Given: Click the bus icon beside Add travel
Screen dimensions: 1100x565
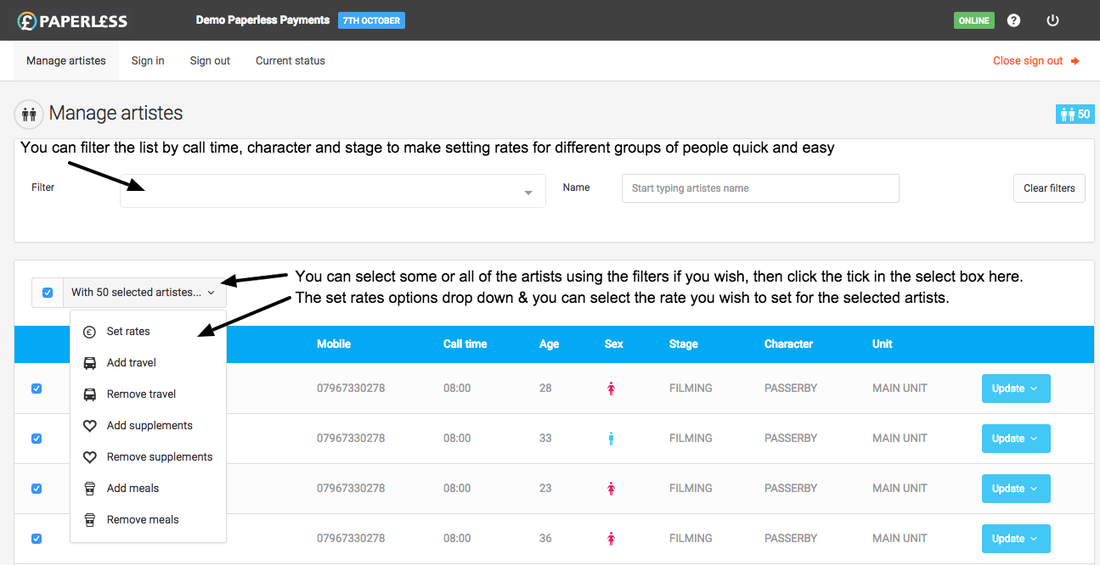Looking at the screenshot, I should [x=90, y=363].
